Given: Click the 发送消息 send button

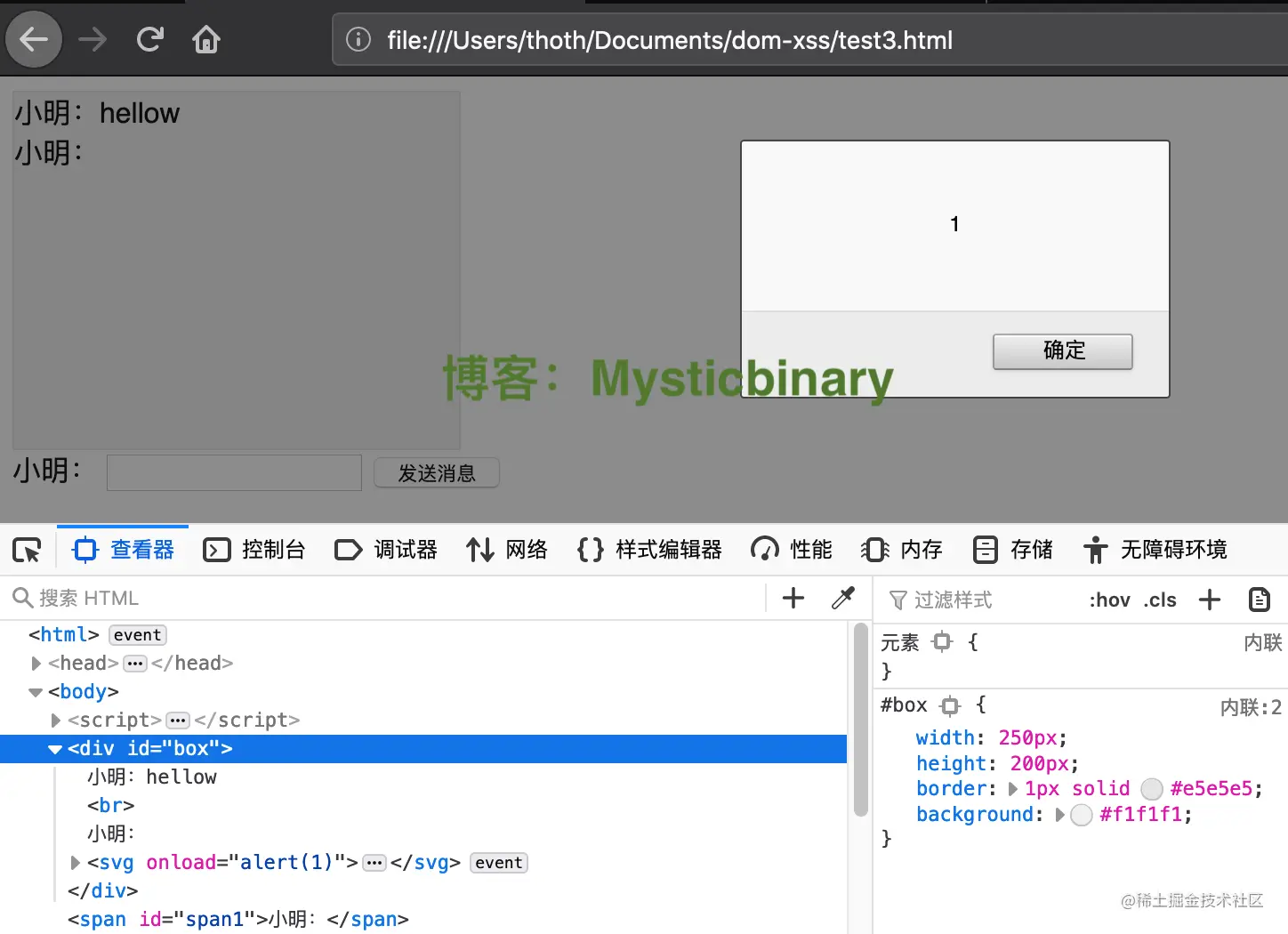Looking at the screenshot, I should click(x=437, y=472).
